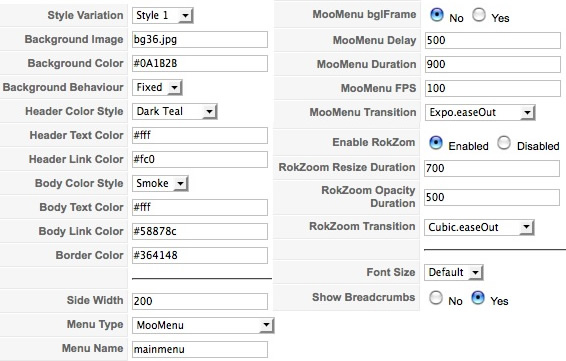
Task: Click the Body Text Color field
Action: point(200,208)
